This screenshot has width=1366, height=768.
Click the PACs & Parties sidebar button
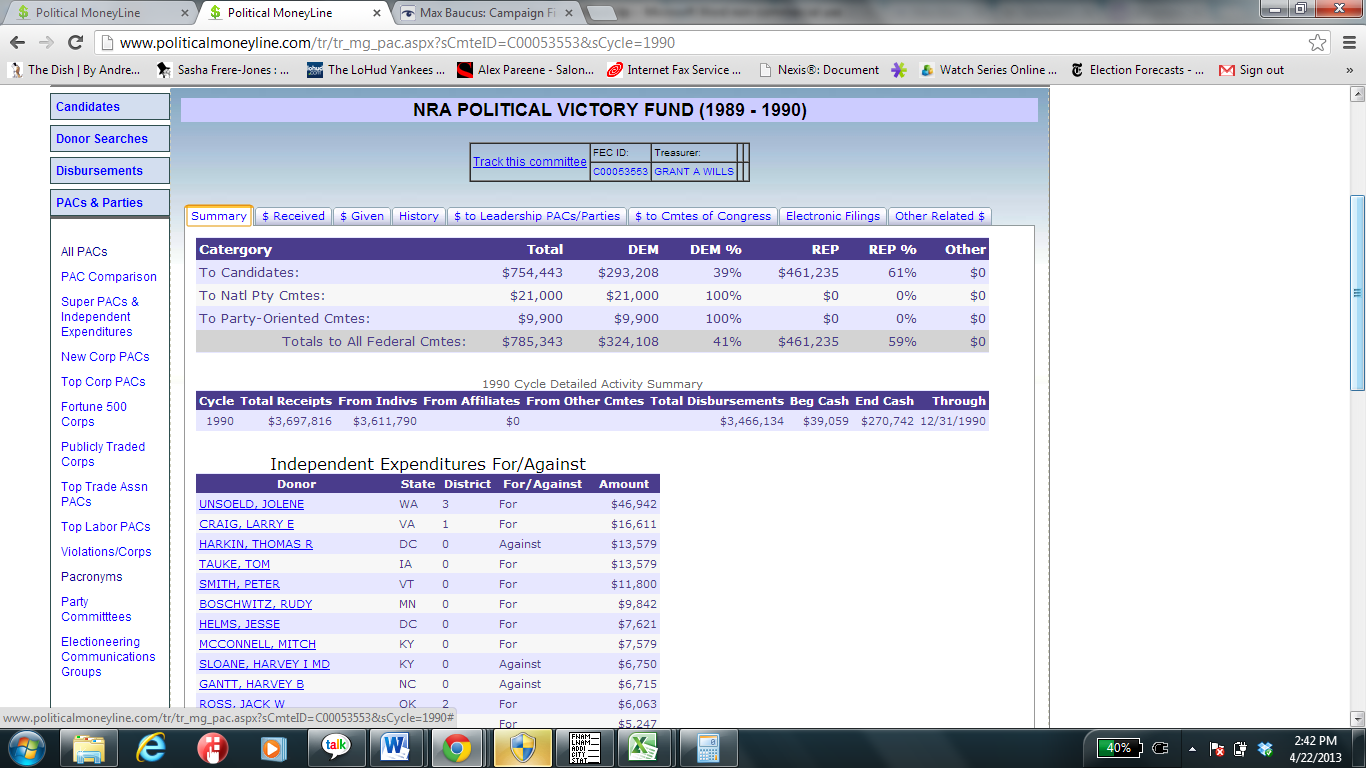(x=110, y=203)
